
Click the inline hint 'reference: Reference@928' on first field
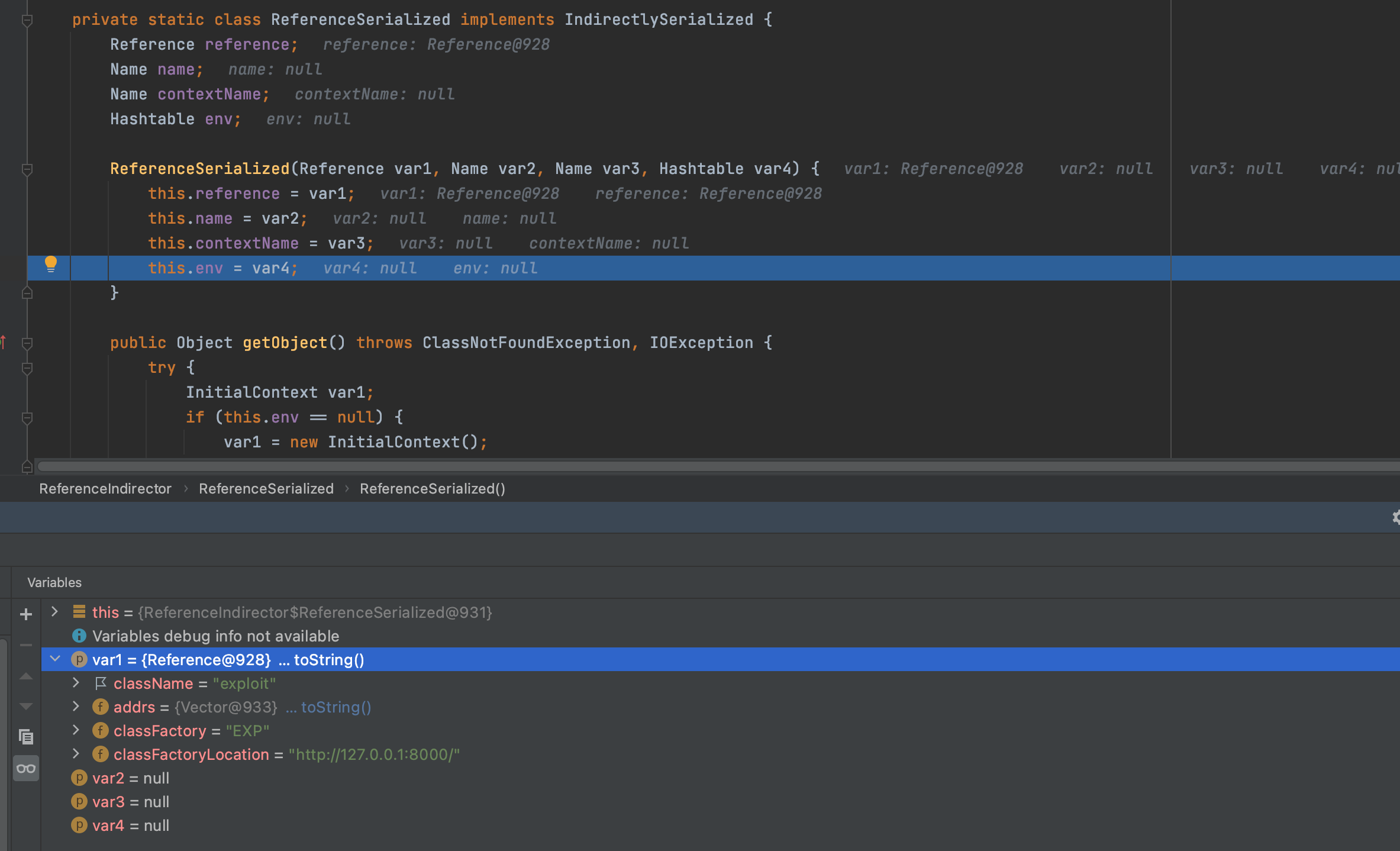[436, 44]
